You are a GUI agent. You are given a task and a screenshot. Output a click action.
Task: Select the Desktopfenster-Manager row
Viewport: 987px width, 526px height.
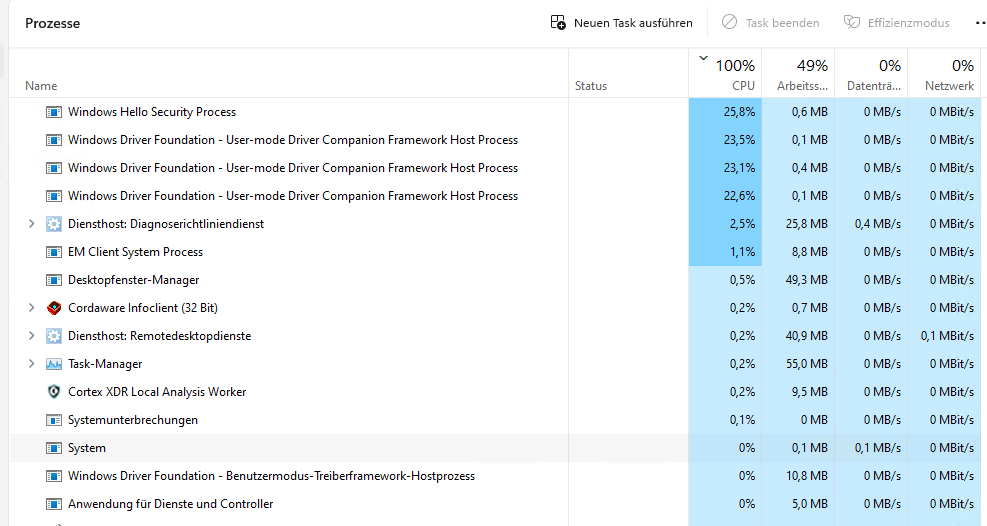(495, 280)
